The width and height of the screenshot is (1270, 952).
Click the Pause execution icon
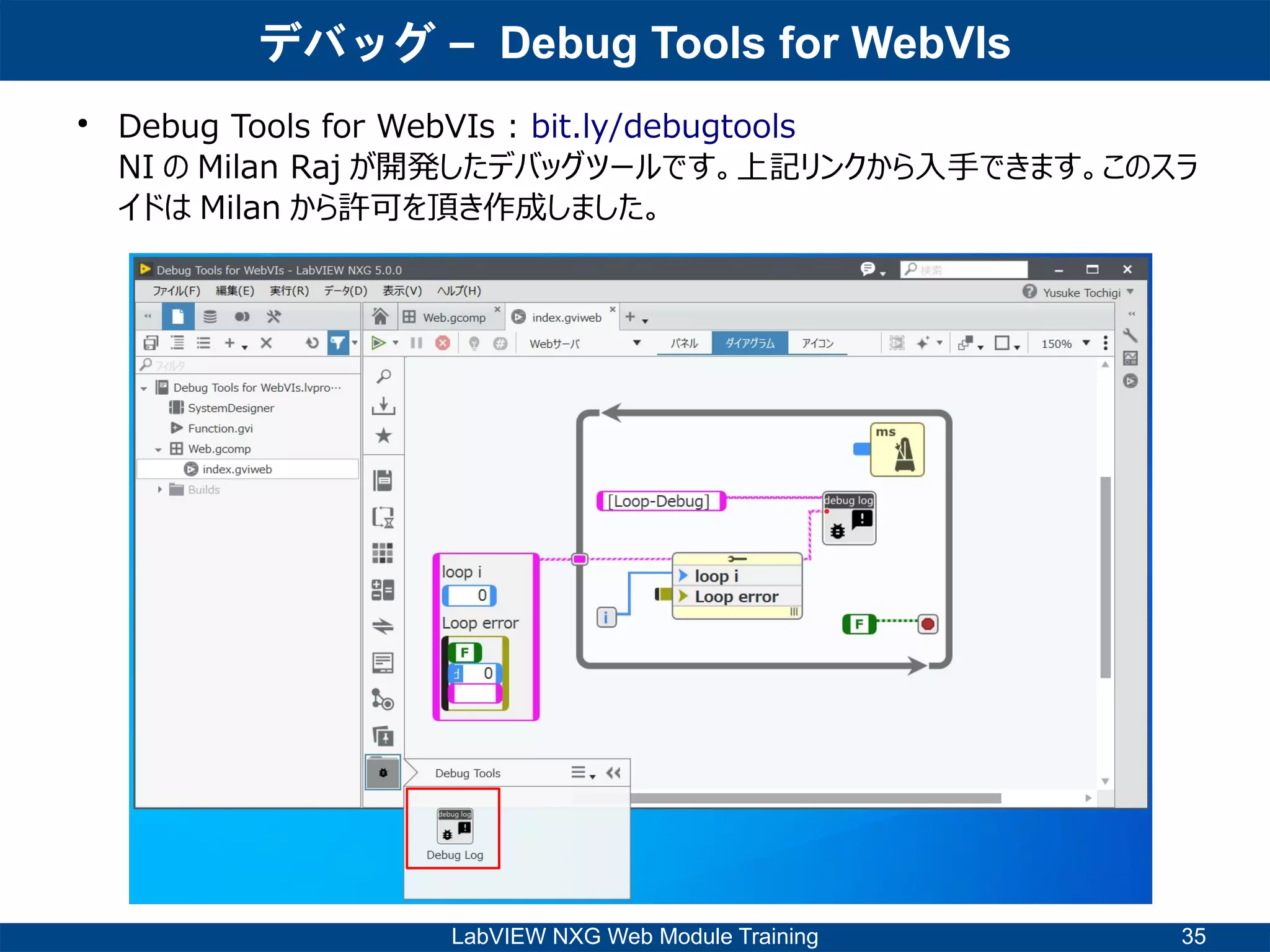coord(416,343)
